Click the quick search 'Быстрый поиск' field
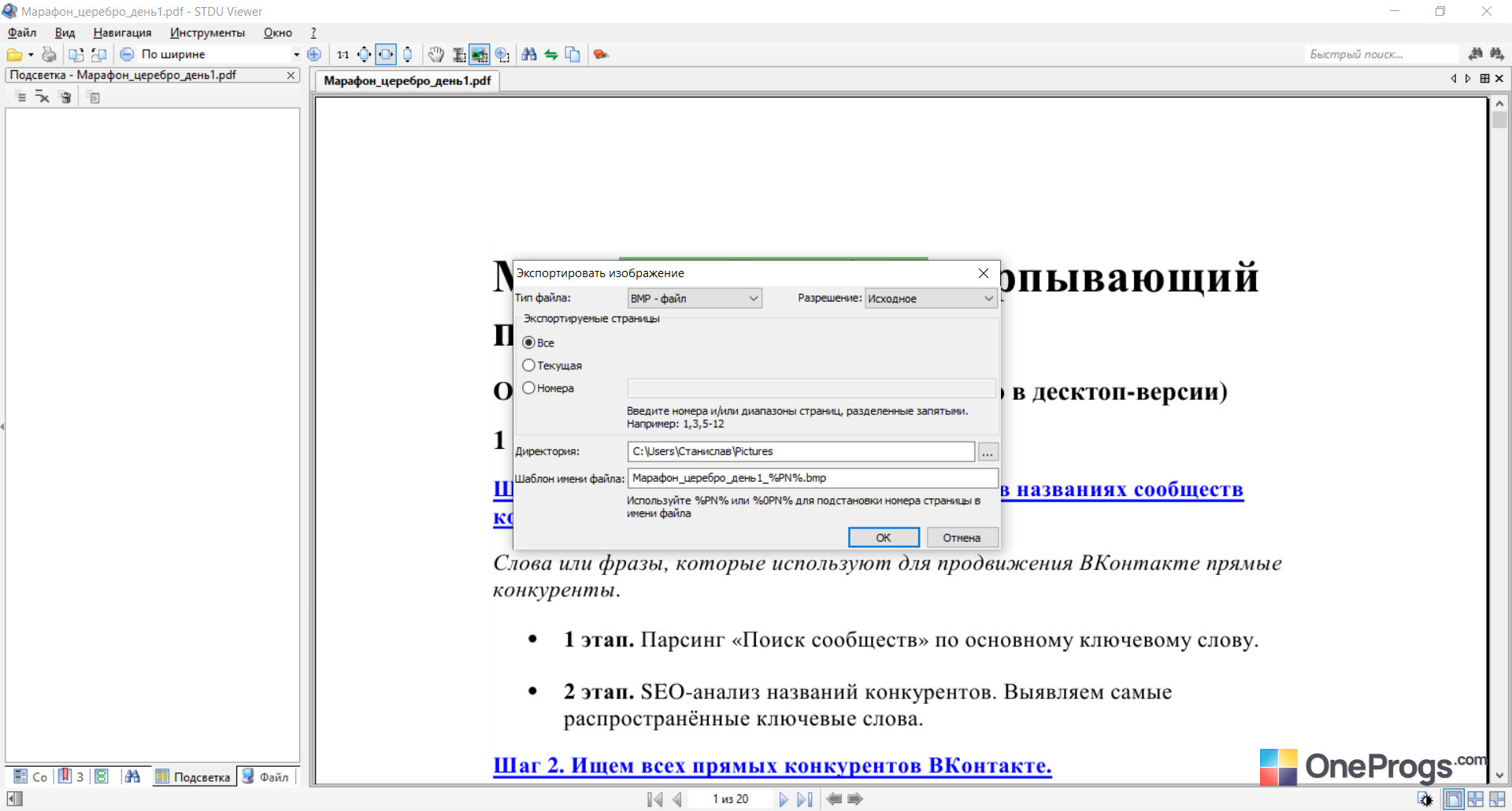Screen dimensions: 1512x811 pos(1382,54)
